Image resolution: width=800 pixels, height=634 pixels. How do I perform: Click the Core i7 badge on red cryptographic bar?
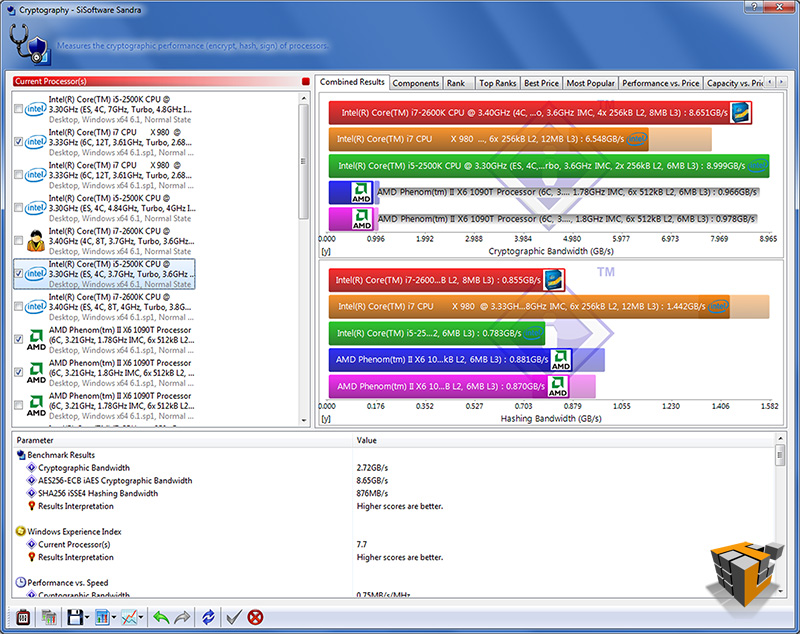click(740, 113)
